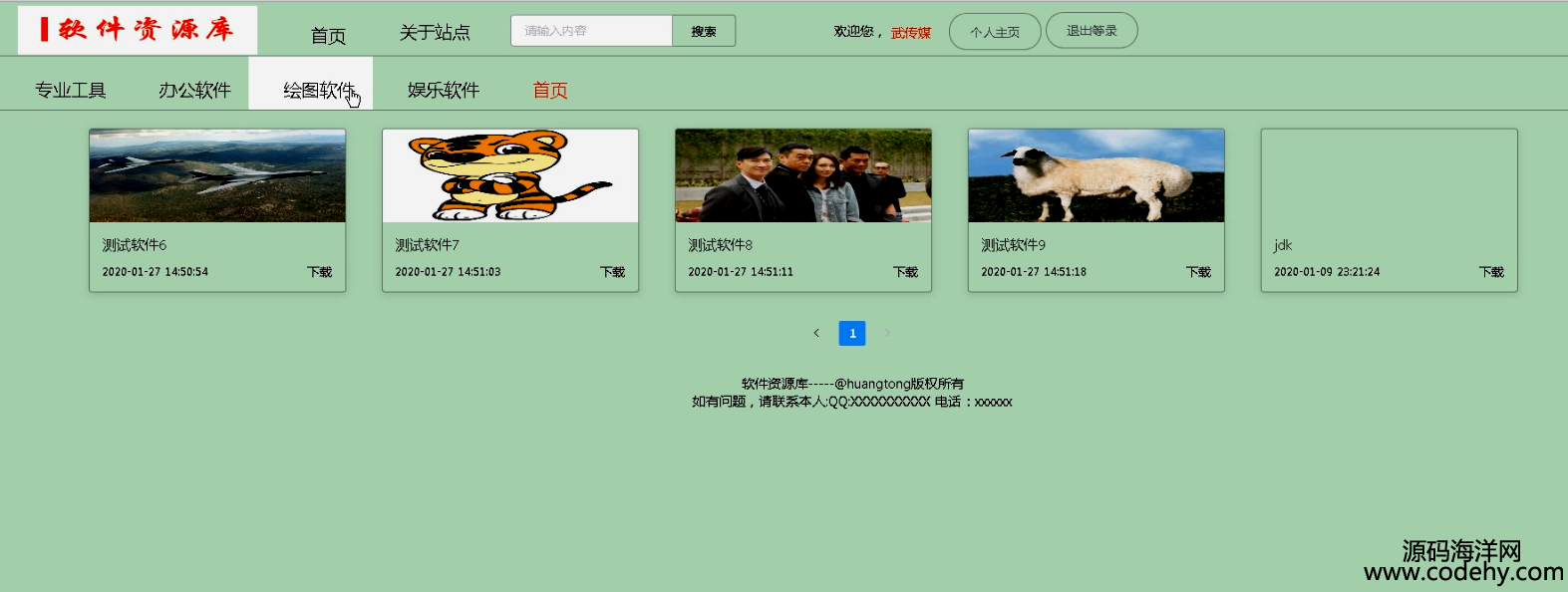Click the 退出登录 logout button
Image resolution: width=1568 pixels, height=592 pixels.
click(1092, 31)
